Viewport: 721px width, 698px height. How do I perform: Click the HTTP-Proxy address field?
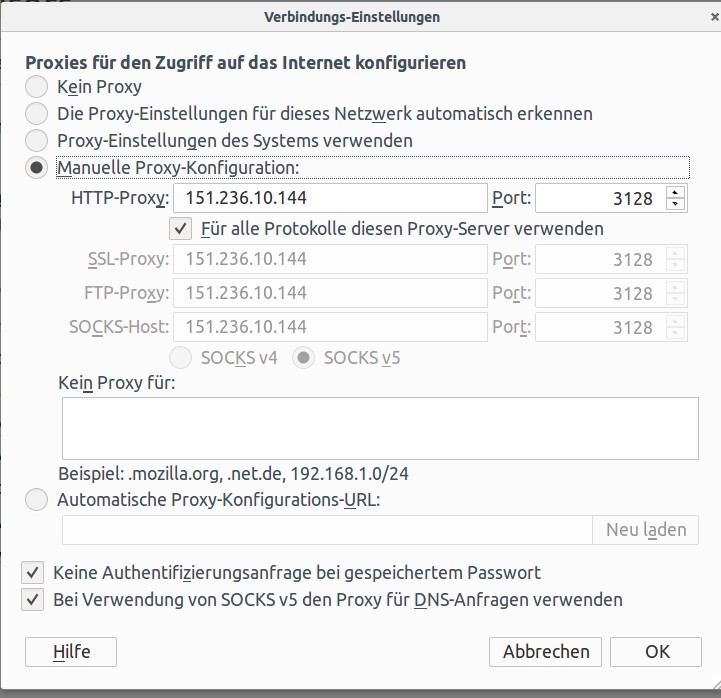[x=330, y=198]
